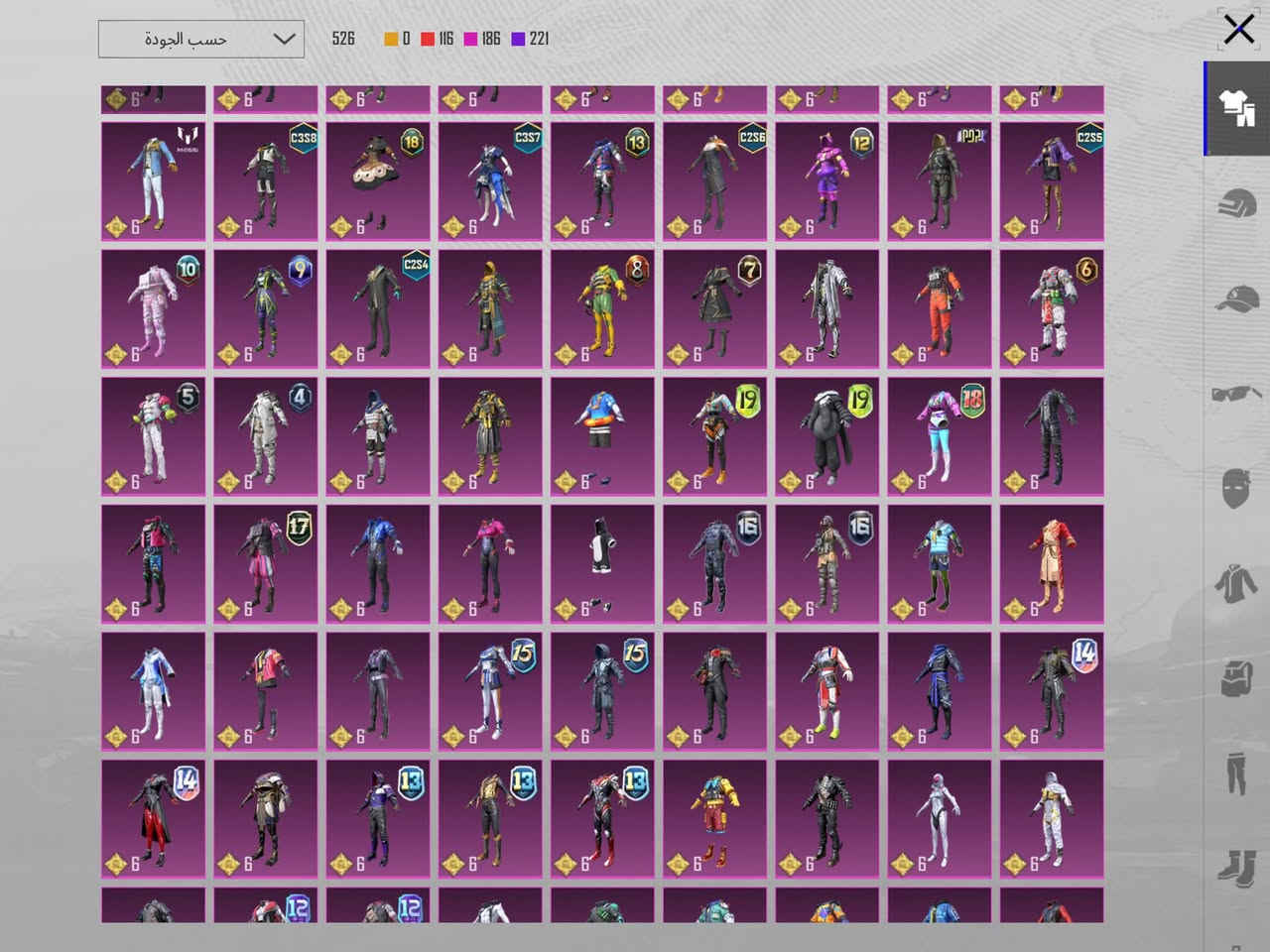Select the outfit with badge 6
The height and width of the screenshot is (952, 1270).
[1052, 308]
